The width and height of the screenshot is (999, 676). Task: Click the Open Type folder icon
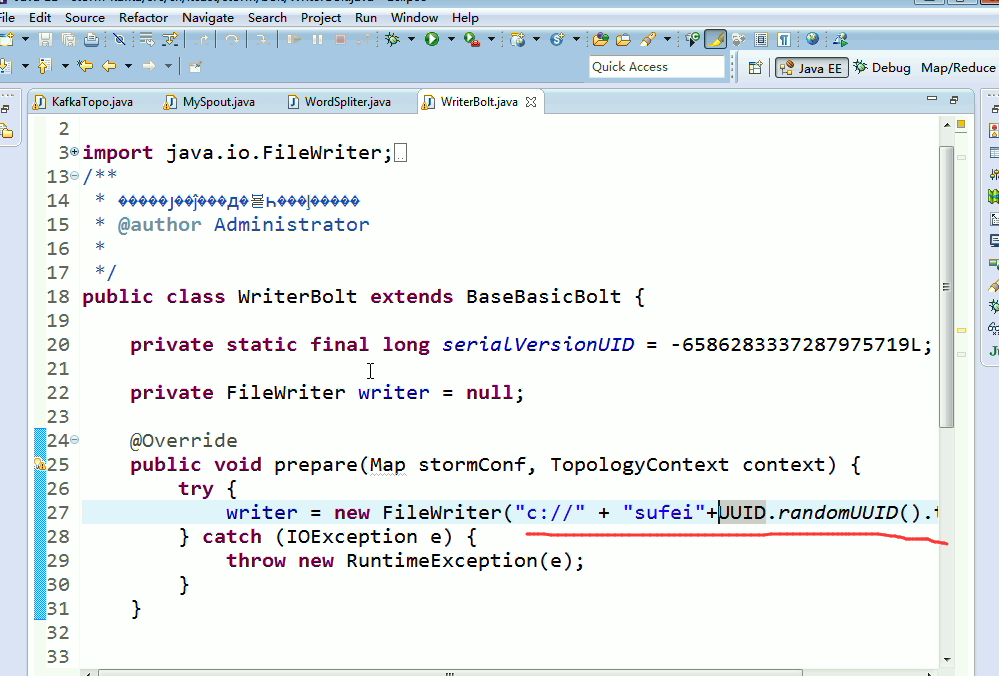coord(600,40)
